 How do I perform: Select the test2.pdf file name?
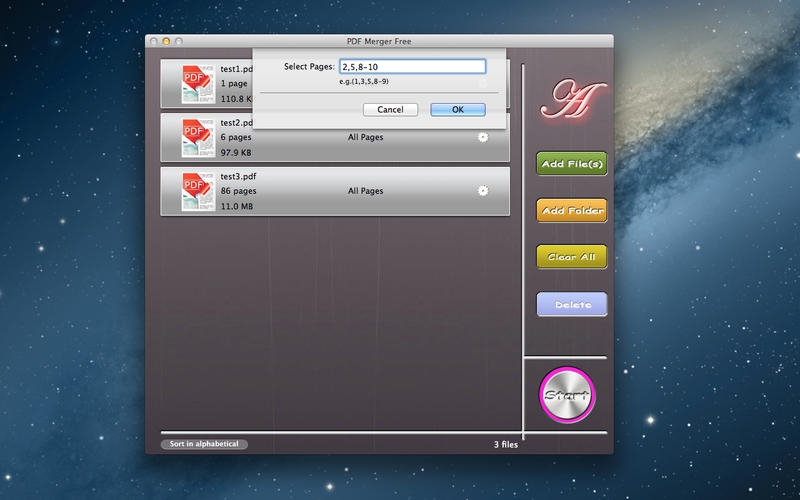point(238,123)
